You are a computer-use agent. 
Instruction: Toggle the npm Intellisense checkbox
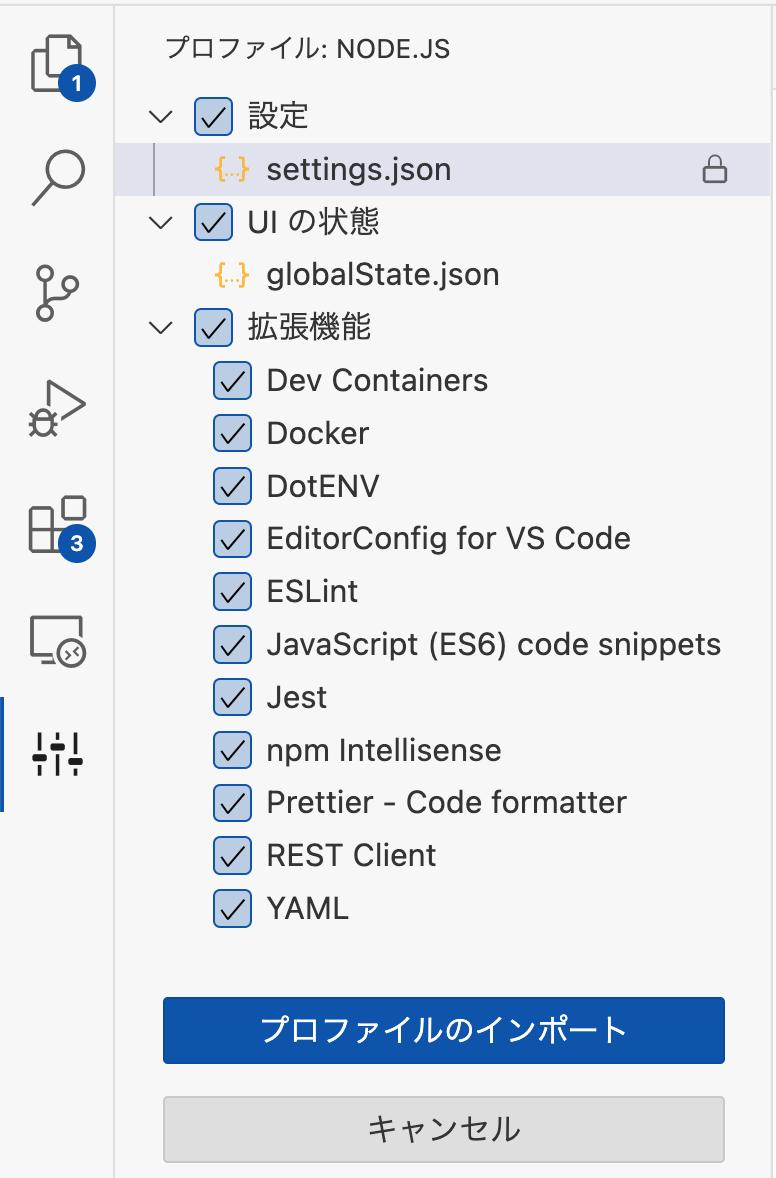pos(232,750)
